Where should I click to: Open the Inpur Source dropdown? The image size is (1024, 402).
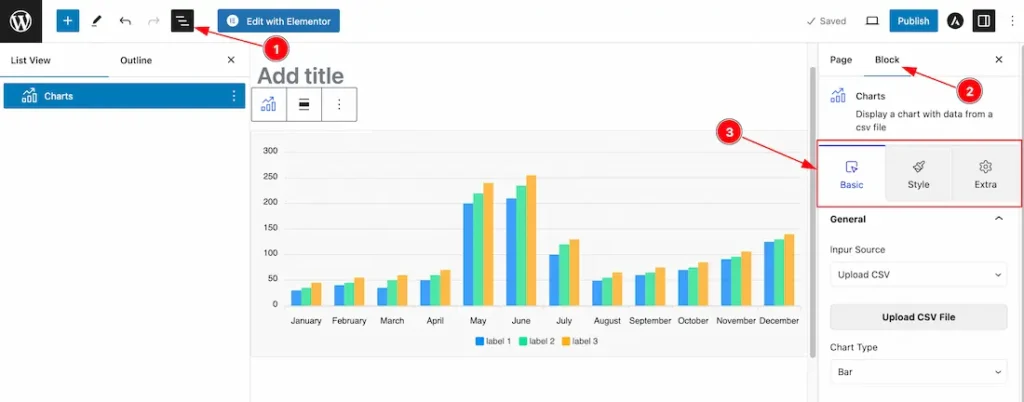tap(919, 275)
